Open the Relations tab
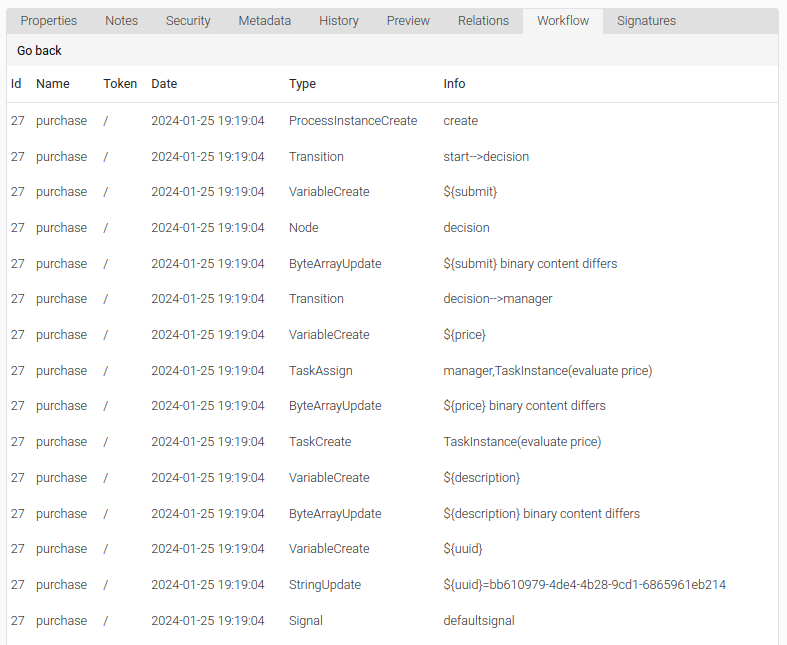787x645 pixels. (483, 21)
